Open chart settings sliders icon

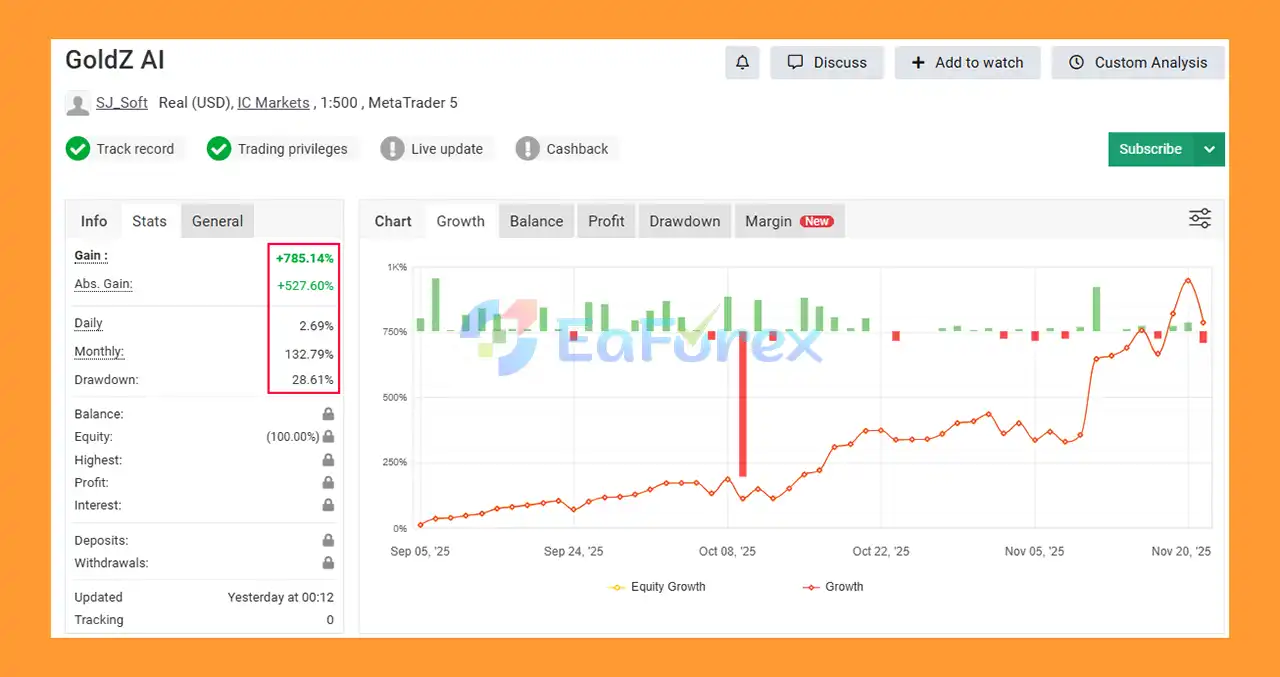[1199, 219]
